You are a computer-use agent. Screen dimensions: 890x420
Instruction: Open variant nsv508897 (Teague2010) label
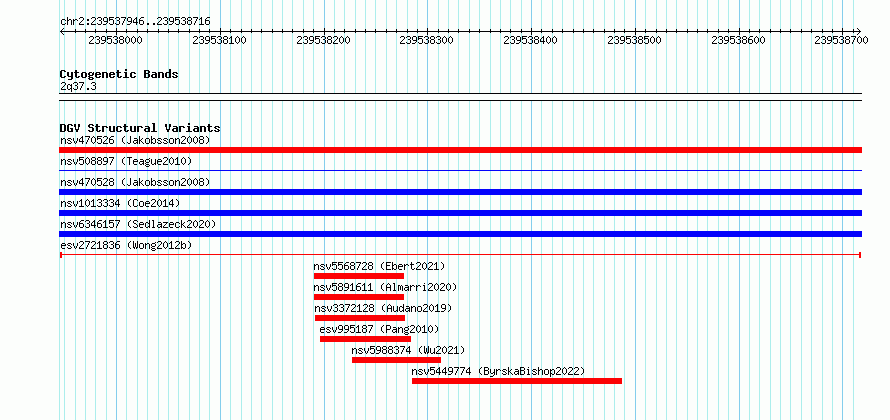[x=126, y=161]
